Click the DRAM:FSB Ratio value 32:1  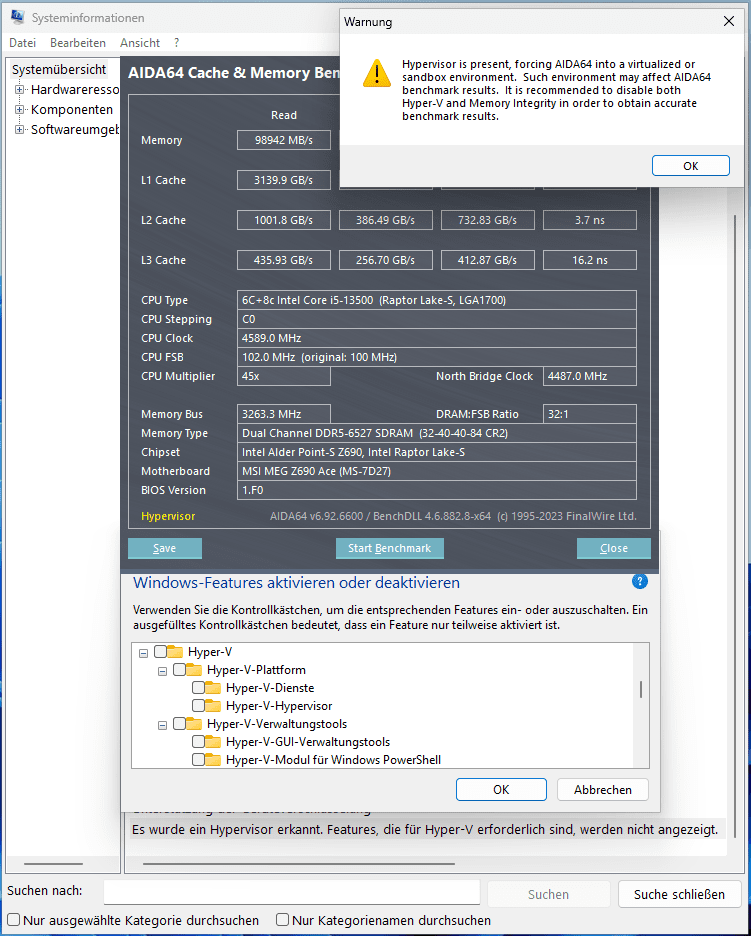point(590,414)
